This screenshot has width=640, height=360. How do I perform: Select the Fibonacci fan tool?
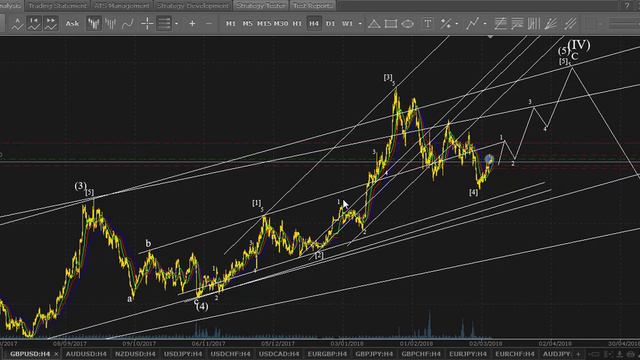551,24
